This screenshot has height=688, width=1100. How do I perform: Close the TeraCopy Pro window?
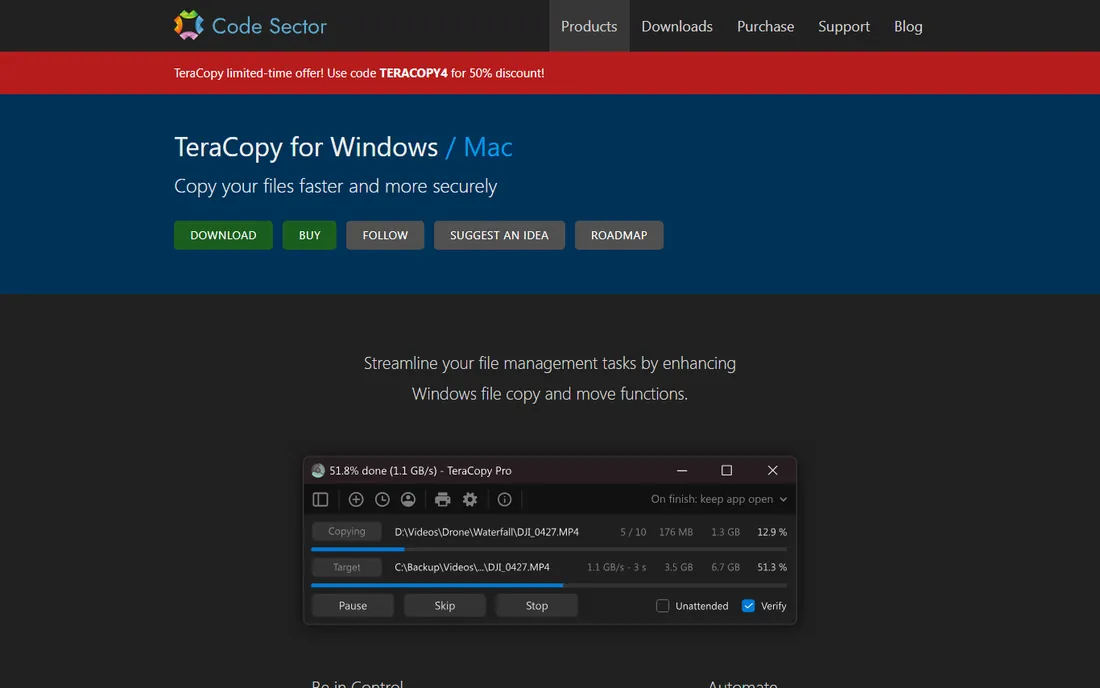772,471
